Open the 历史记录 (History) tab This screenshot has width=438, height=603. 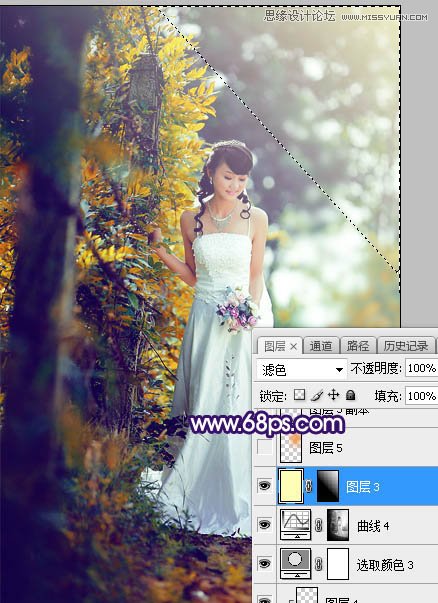click(406, 346)
